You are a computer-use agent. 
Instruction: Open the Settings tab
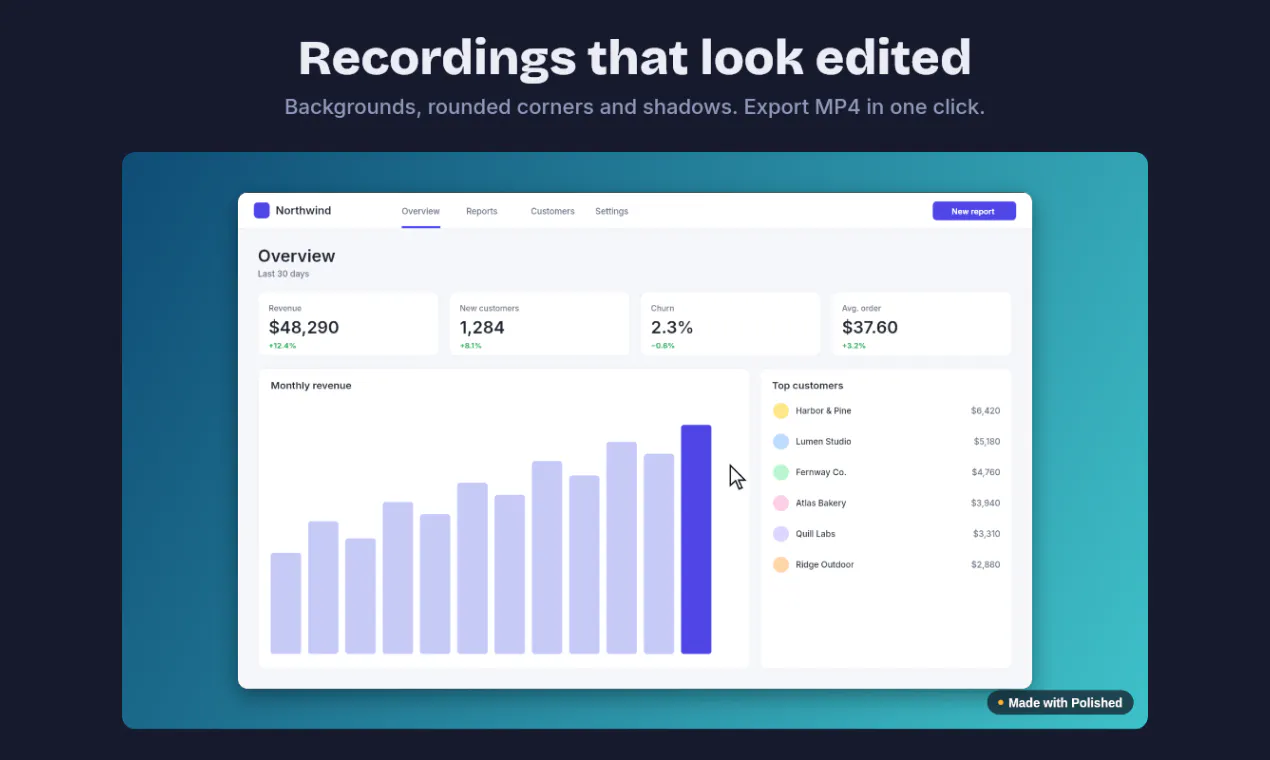[x=612, y=211]
